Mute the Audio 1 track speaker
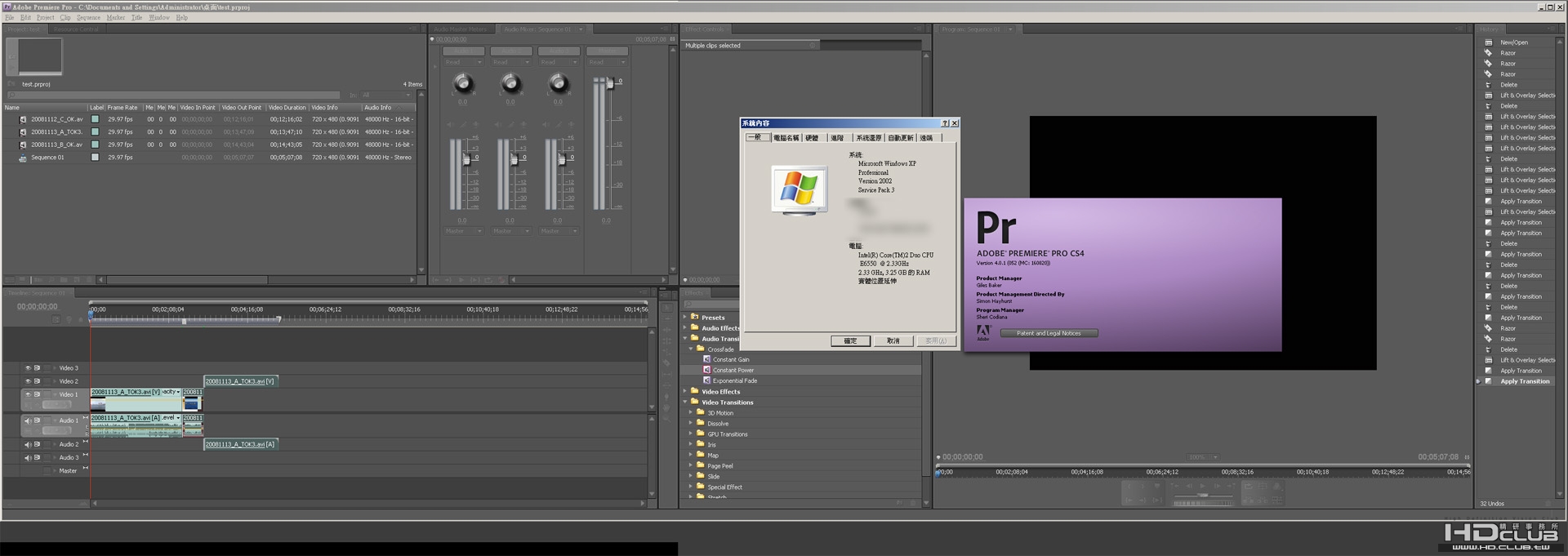Viewport: 1568px width, 556px height. click(x=28, y=421)
